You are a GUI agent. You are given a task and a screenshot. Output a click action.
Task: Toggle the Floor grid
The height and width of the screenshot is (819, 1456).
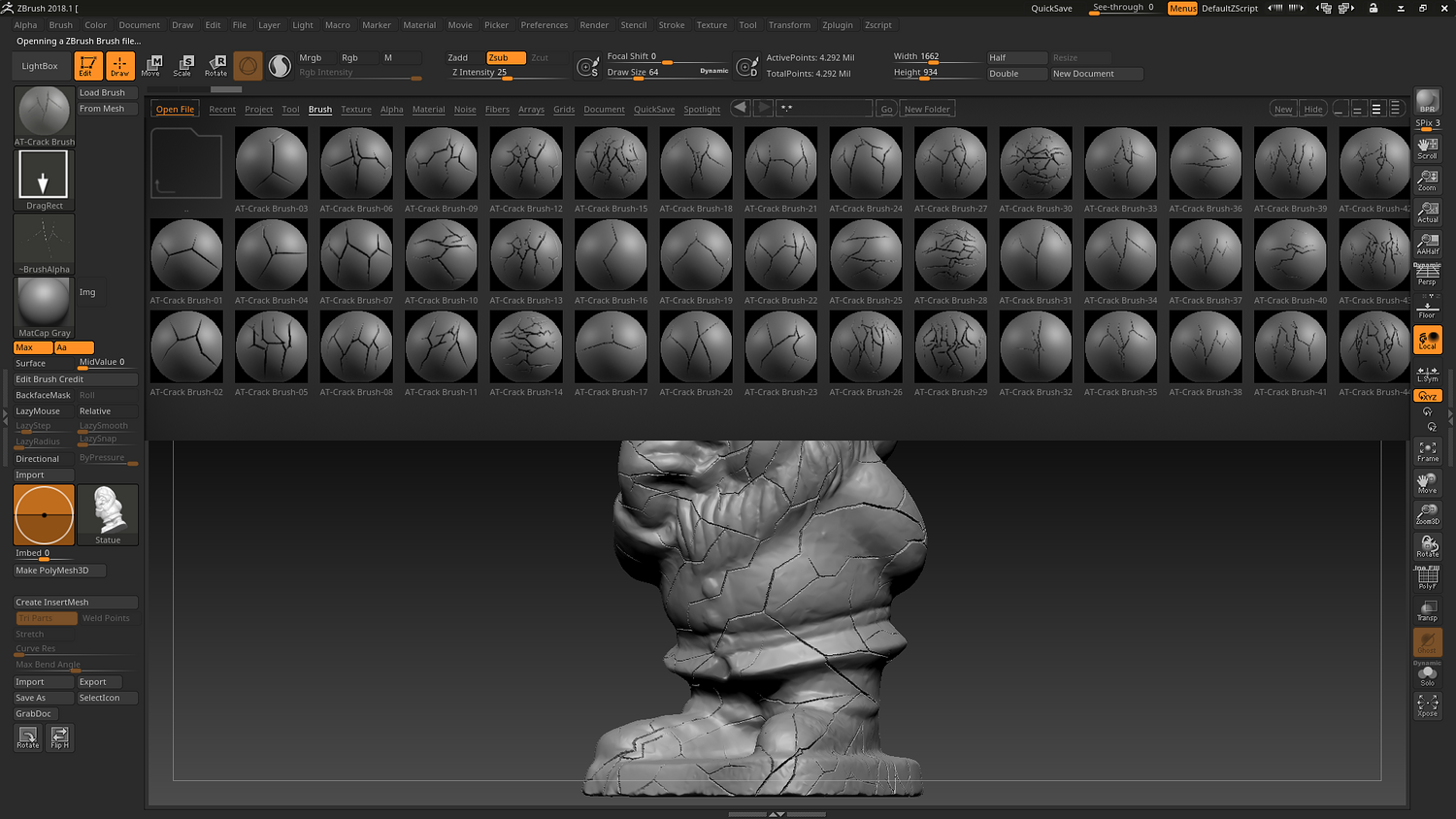[x=1427, y=308]
